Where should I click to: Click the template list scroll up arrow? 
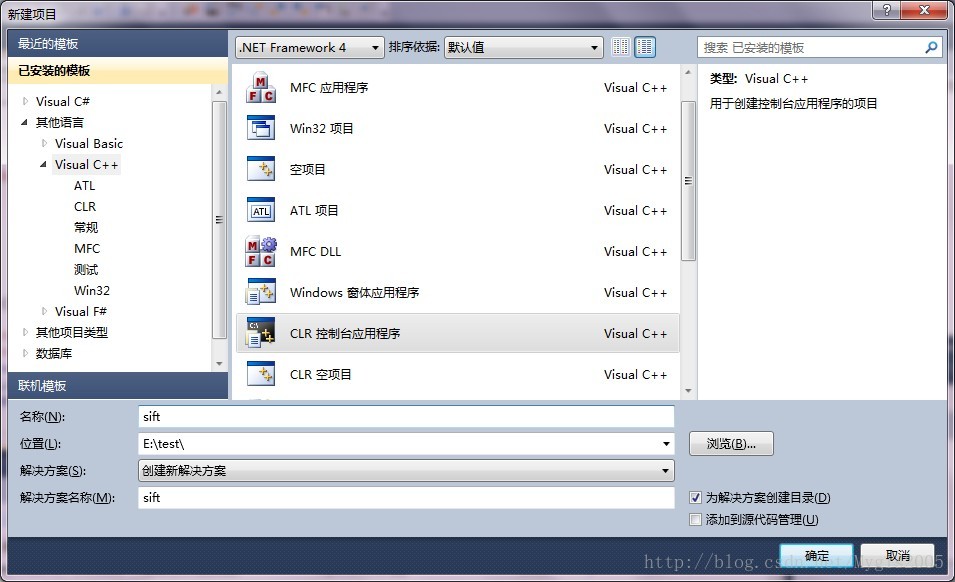click(688, 72)
